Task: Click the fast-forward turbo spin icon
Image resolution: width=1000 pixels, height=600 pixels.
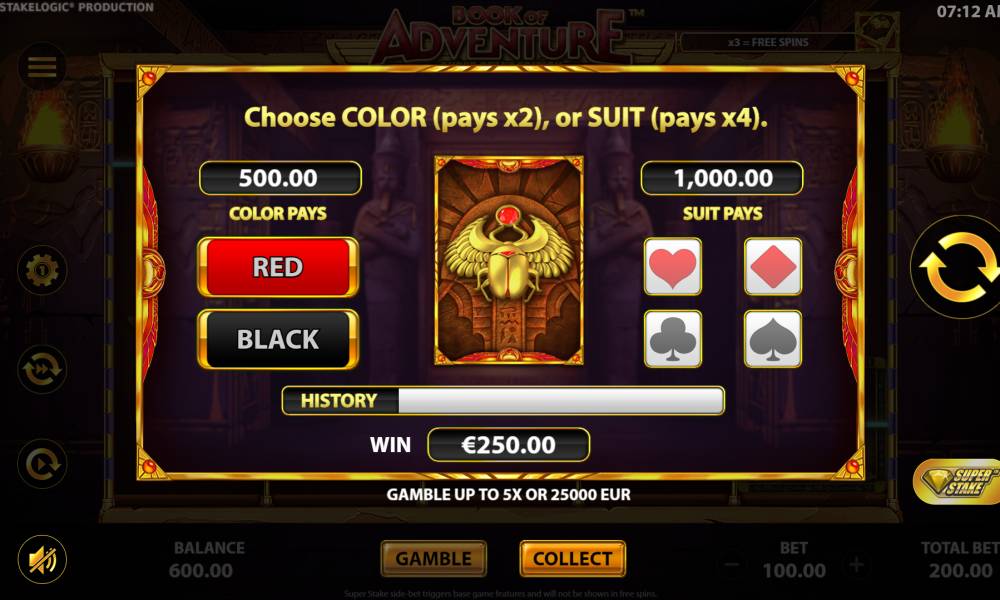Action: (x=42, y=369)
